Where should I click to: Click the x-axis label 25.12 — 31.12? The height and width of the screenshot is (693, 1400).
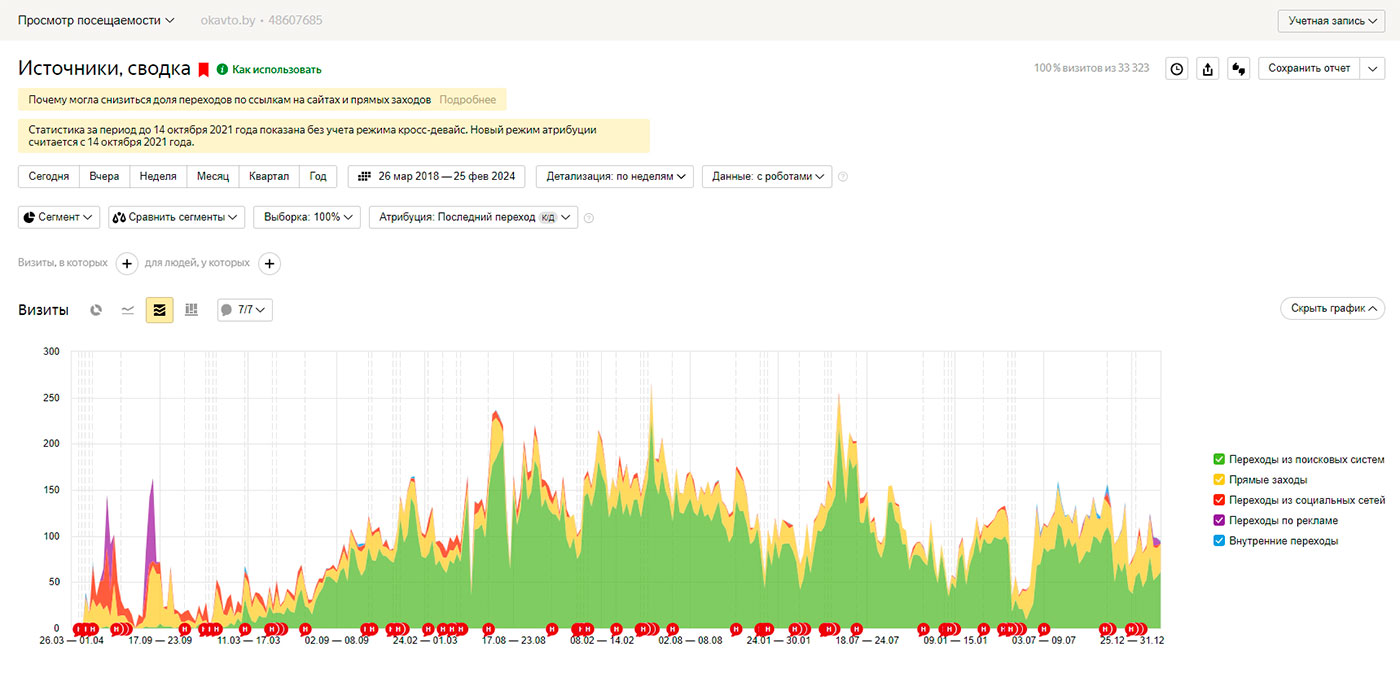[1131, 640]
